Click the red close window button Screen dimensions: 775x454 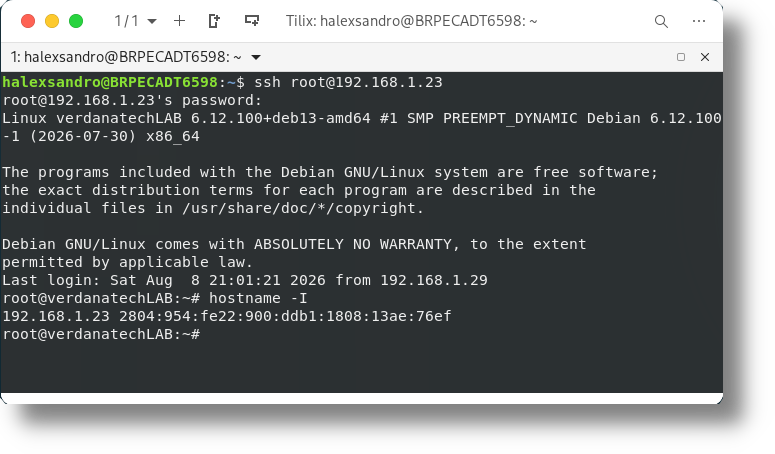click(x=28, y=21)
